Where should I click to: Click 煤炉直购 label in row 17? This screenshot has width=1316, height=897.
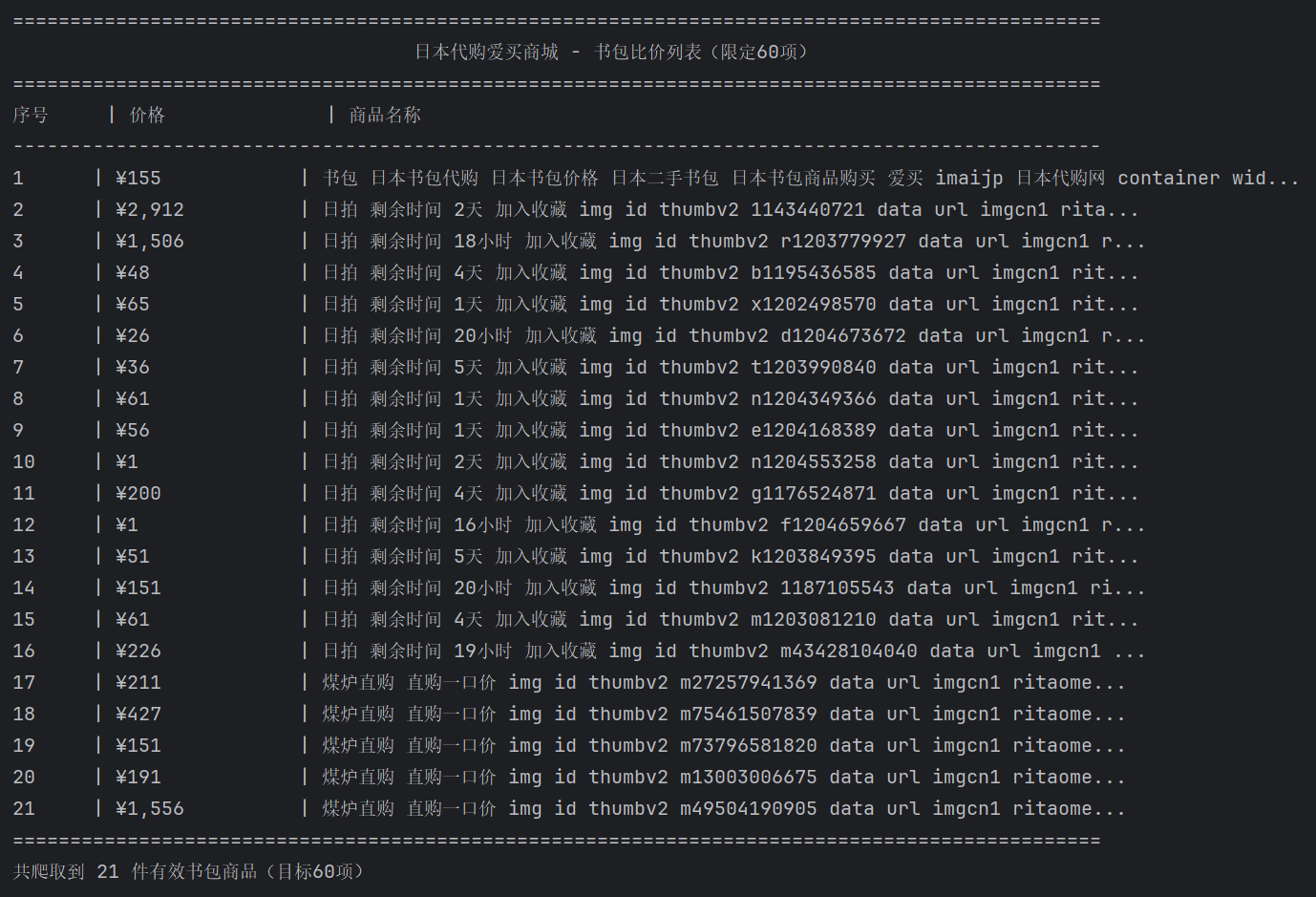pyautogui.click(x=358, y=682)
